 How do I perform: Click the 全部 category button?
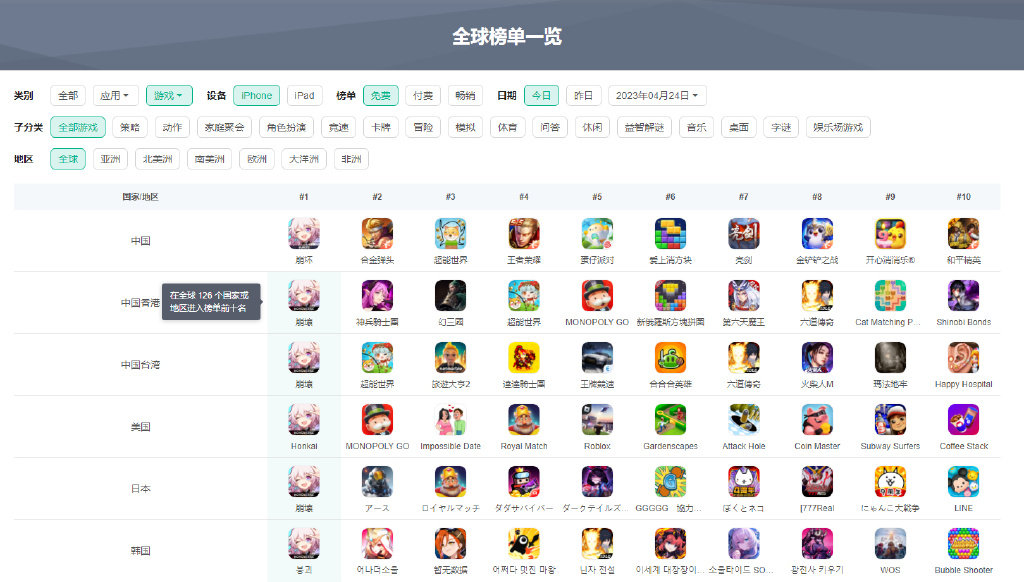pyautogui.click(x=68, y=96)
